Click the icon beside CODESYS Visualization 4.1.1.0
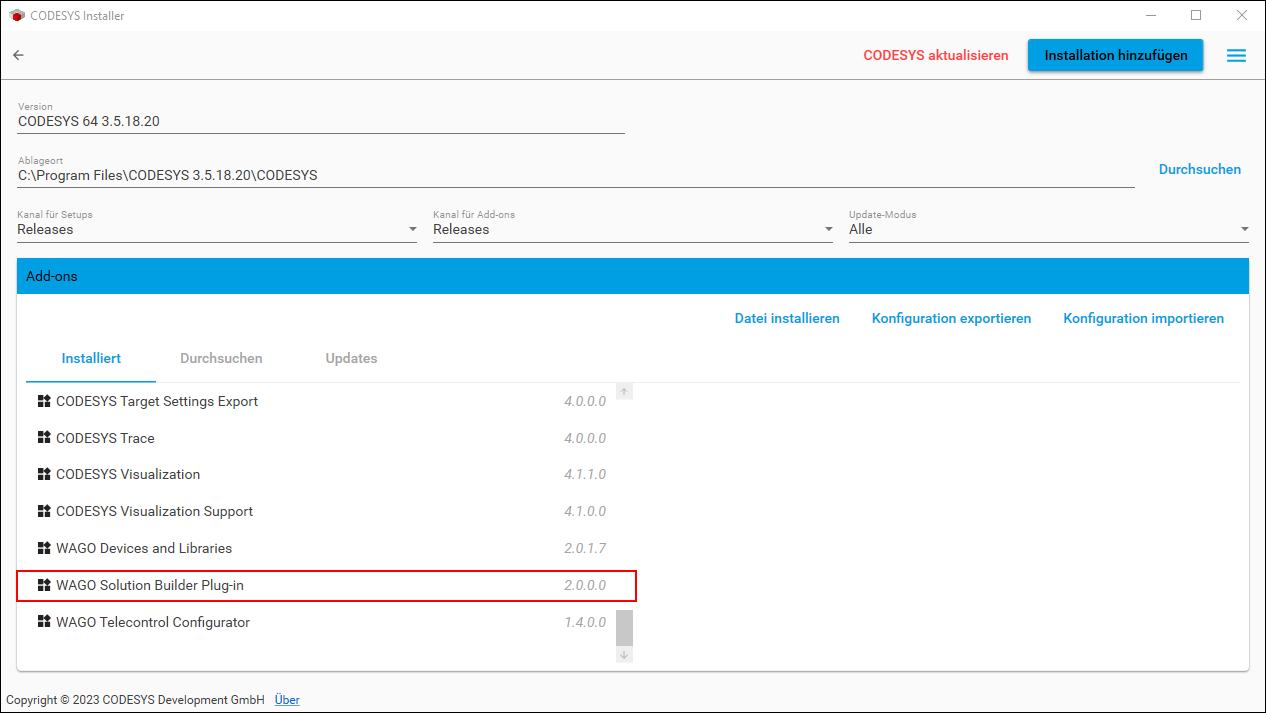Screen dimensions: 1266x713 pyautogui.click(x=44, y=474)
